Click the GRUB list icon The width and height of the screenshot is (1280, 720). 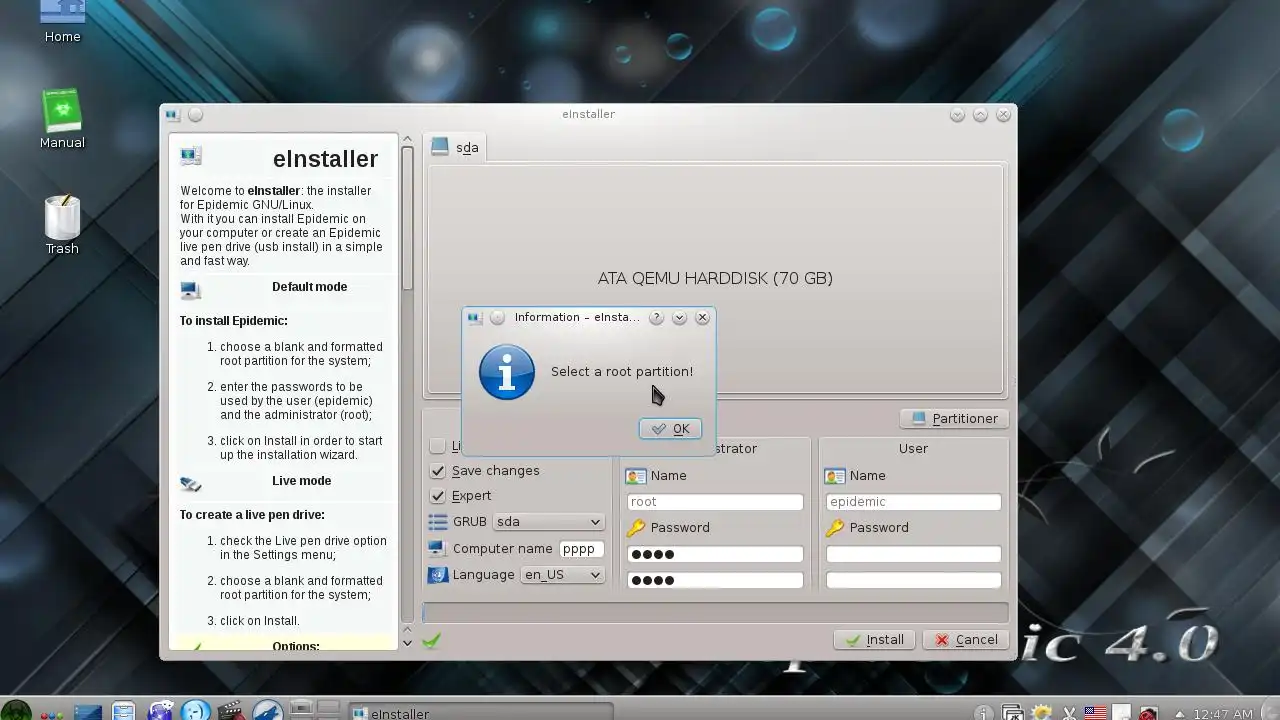[x=437, y=522]
